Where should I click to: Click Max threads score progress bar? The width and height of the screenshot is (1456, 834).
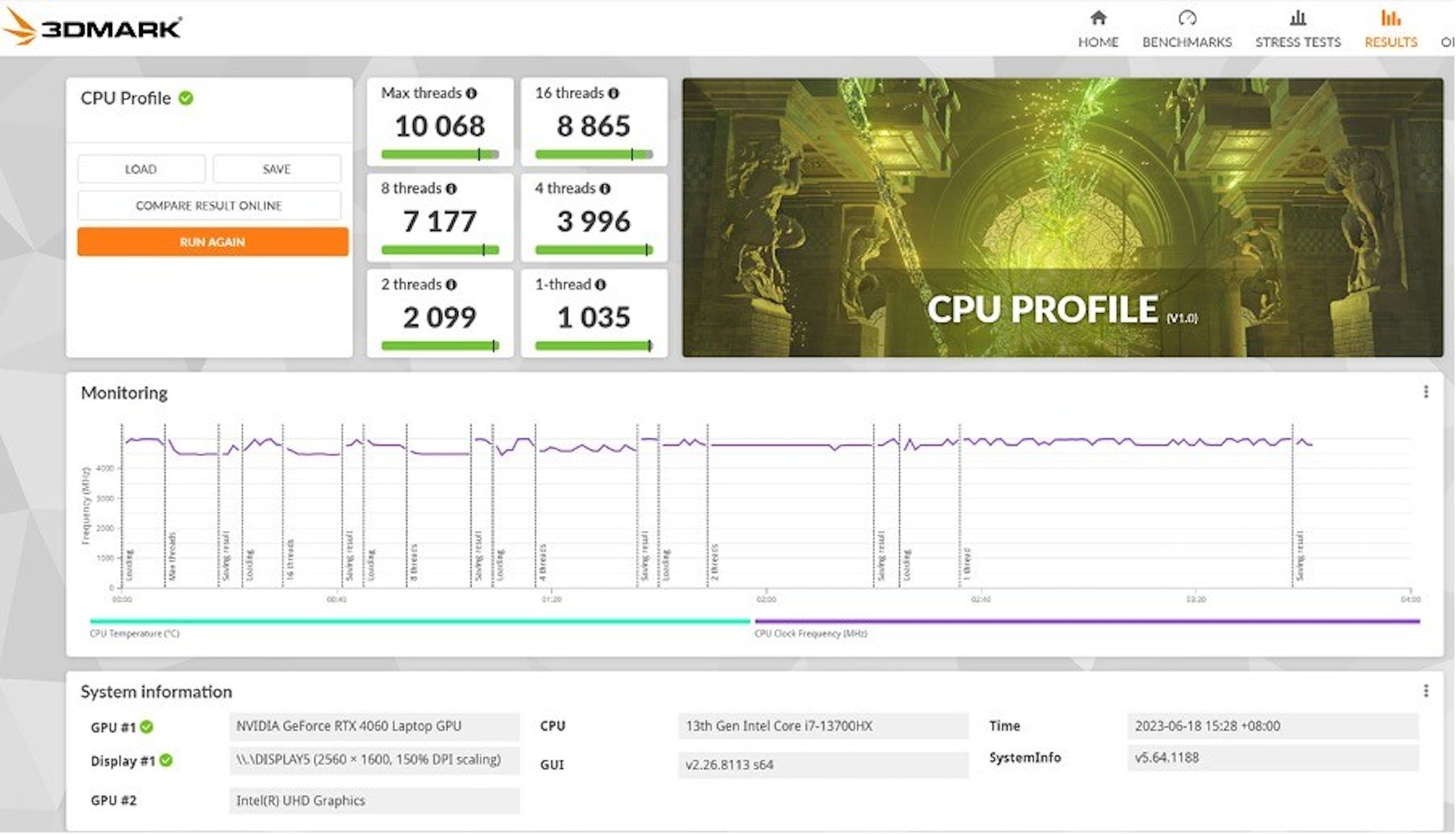pos(440,154)
